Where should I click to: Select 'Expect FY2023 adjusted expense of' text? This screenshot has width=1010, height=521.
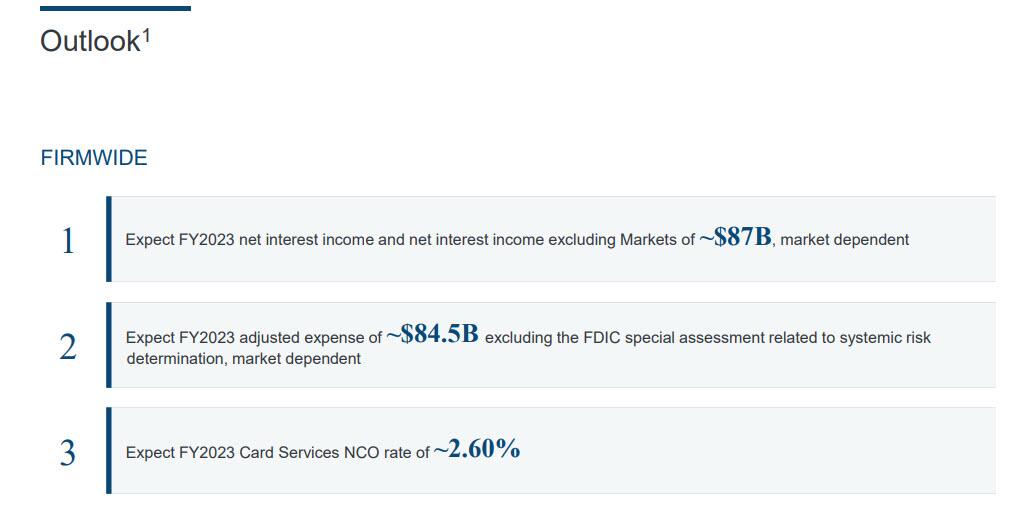(254, 338)
